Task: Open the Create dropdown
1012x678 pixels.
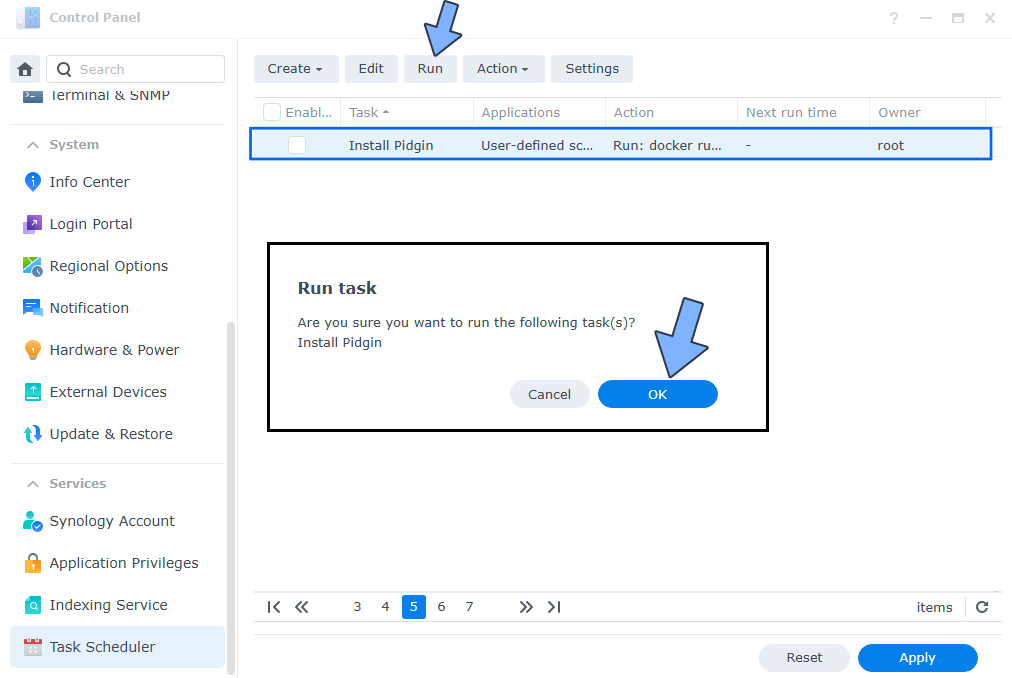Action: coord(296,69)
